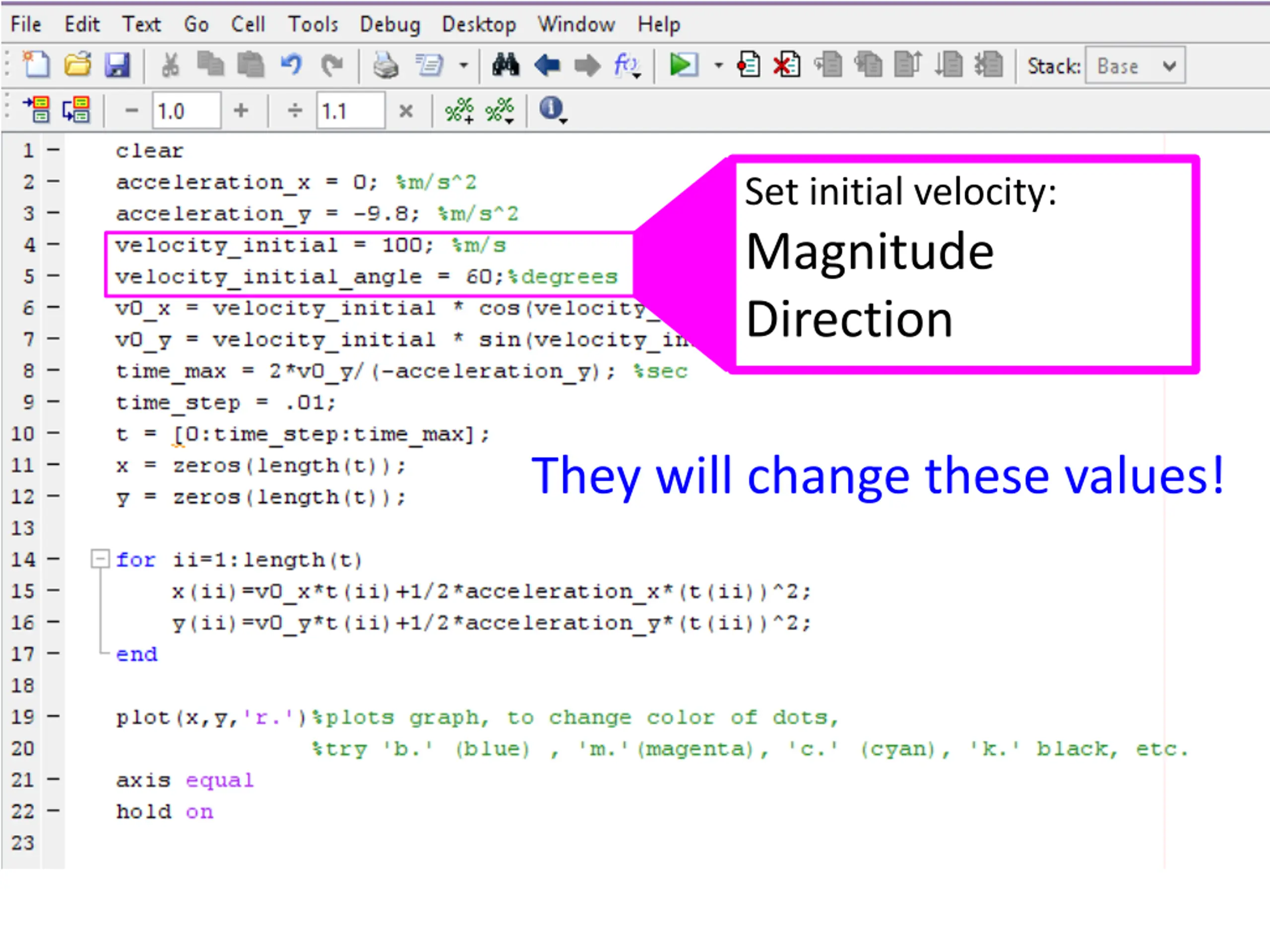This screenshot has width=1270, height=952.
Task: Save the script with floppy icon
Action: [117, 65]
